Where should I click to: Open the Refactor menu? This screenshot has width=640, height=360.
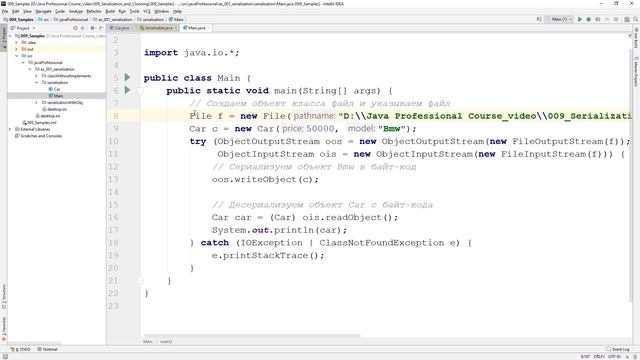coord(94,11)
